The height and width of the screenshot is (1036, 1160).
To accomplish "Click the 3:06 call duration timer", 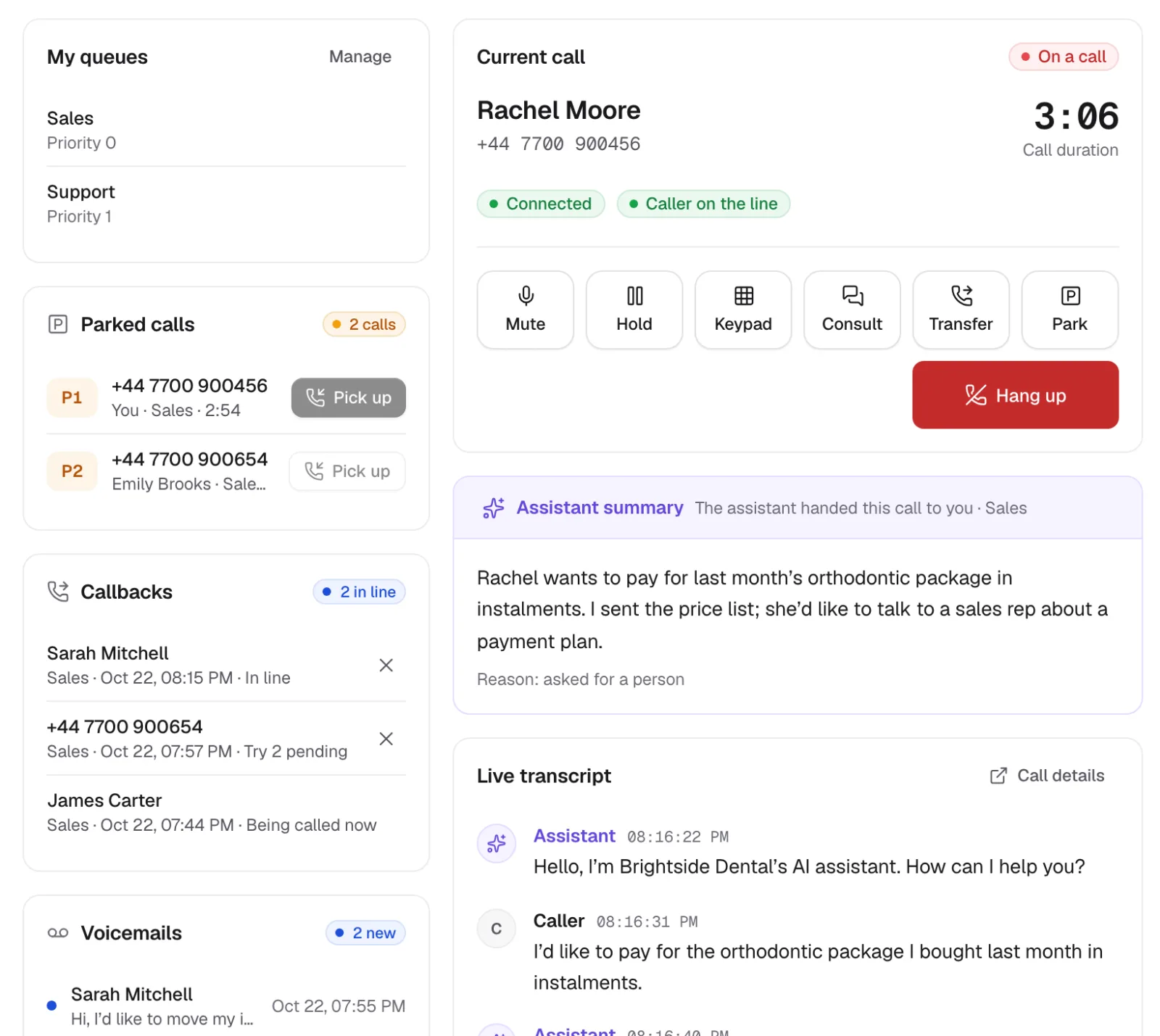I will click(1076, 116).
